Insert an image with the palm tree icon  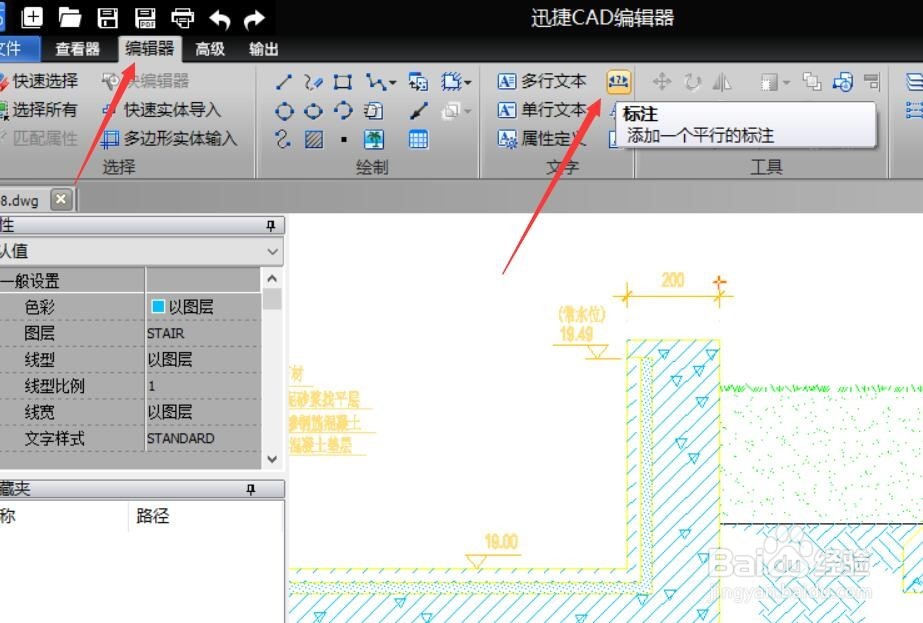374,140
